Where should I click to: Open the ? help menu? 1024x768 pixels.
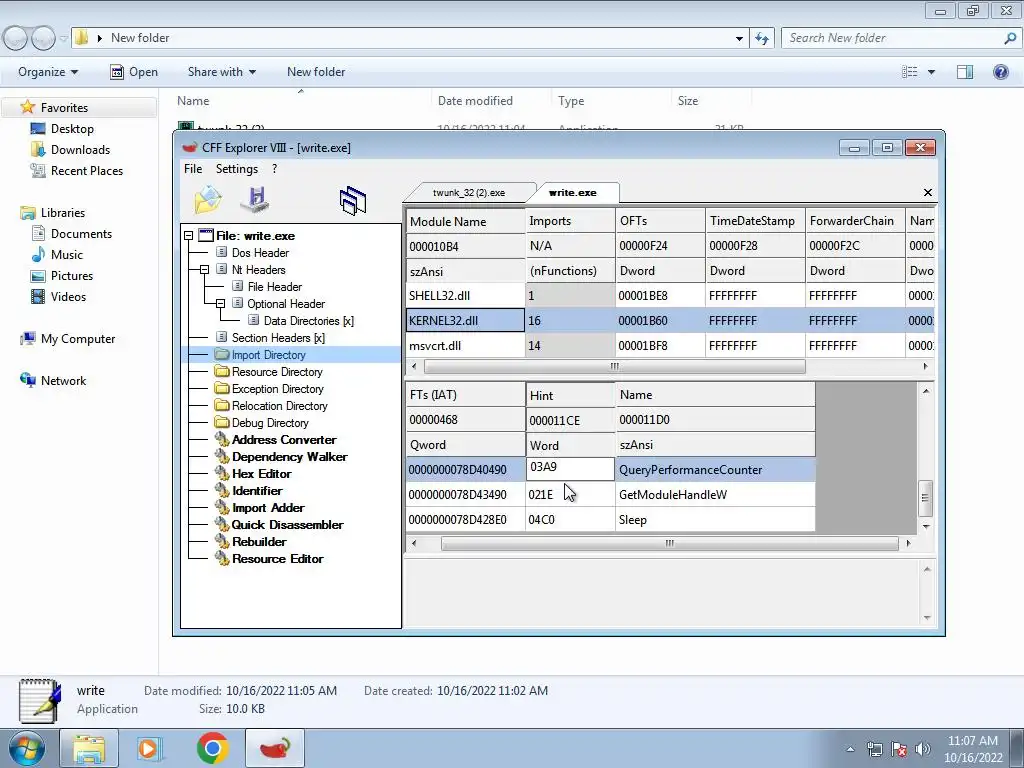274,169
